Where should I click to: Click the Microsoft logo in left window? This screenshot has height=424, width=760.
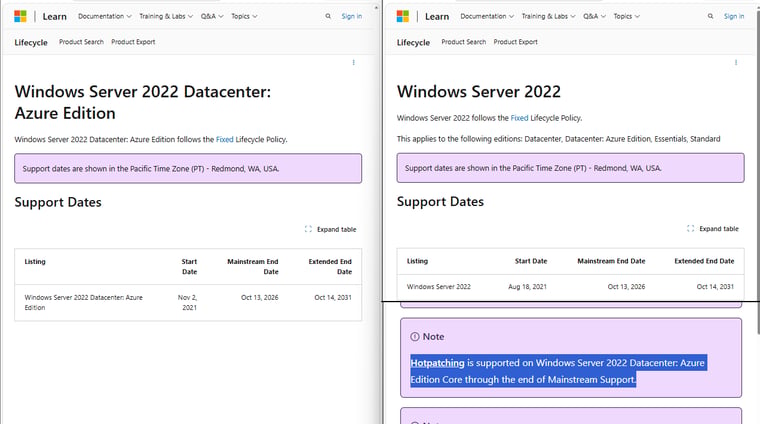pos(20,16)
